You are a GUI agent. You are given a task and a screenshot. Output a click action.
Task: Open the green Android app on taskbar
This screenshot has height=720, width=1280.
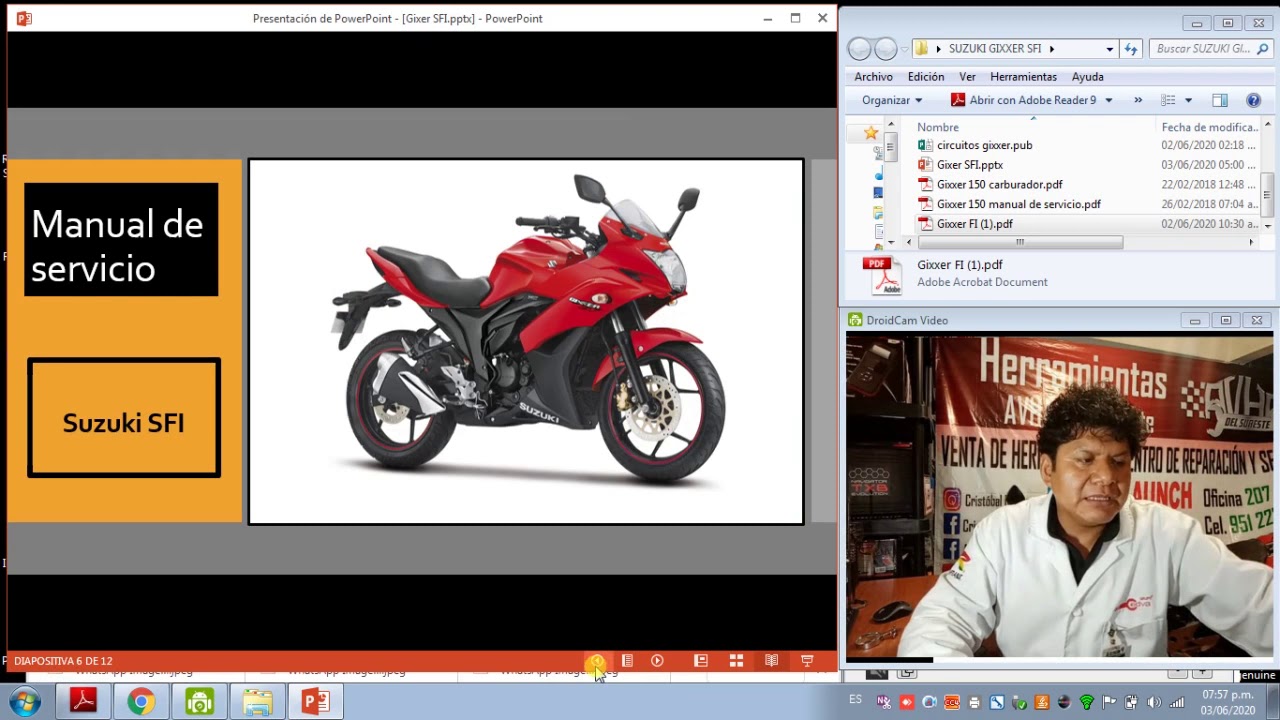pyautogui.click(x=199, y=702)
